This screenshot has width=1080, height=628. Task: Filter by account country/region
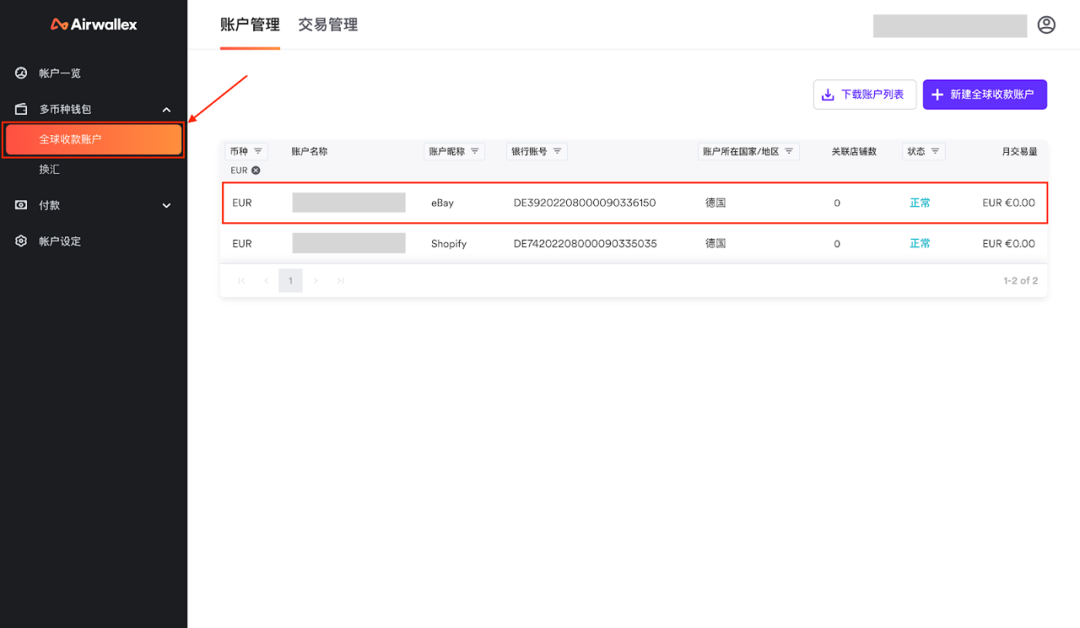coord(789,151)
